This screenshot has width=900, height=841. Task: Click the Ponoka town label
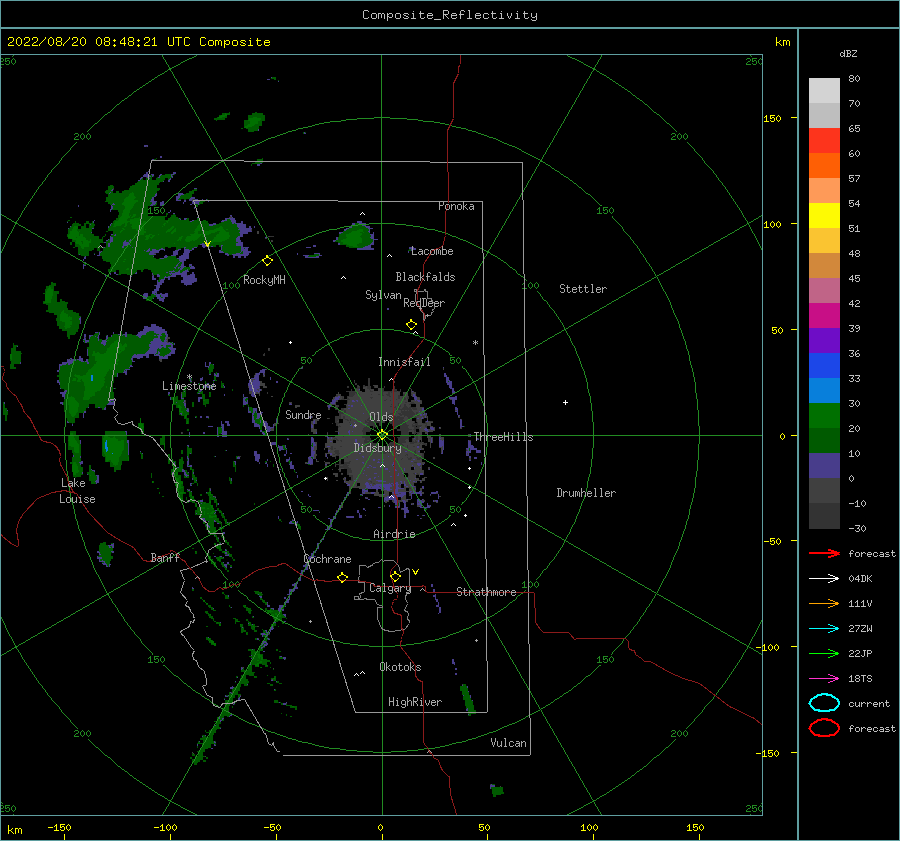point(456,206)
